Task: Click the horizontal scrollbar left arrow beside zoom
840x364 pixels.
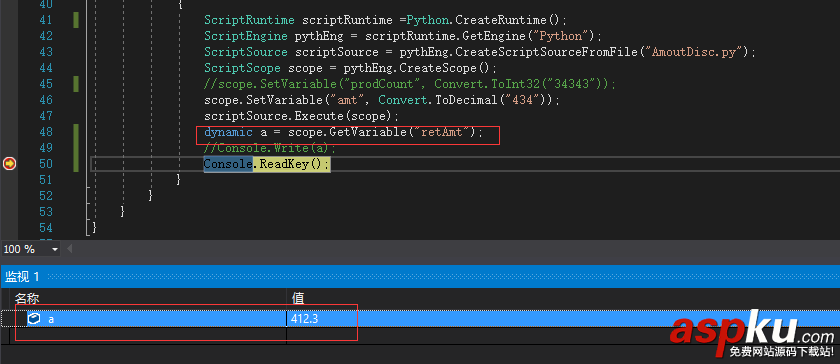Action: pos(69,249)
